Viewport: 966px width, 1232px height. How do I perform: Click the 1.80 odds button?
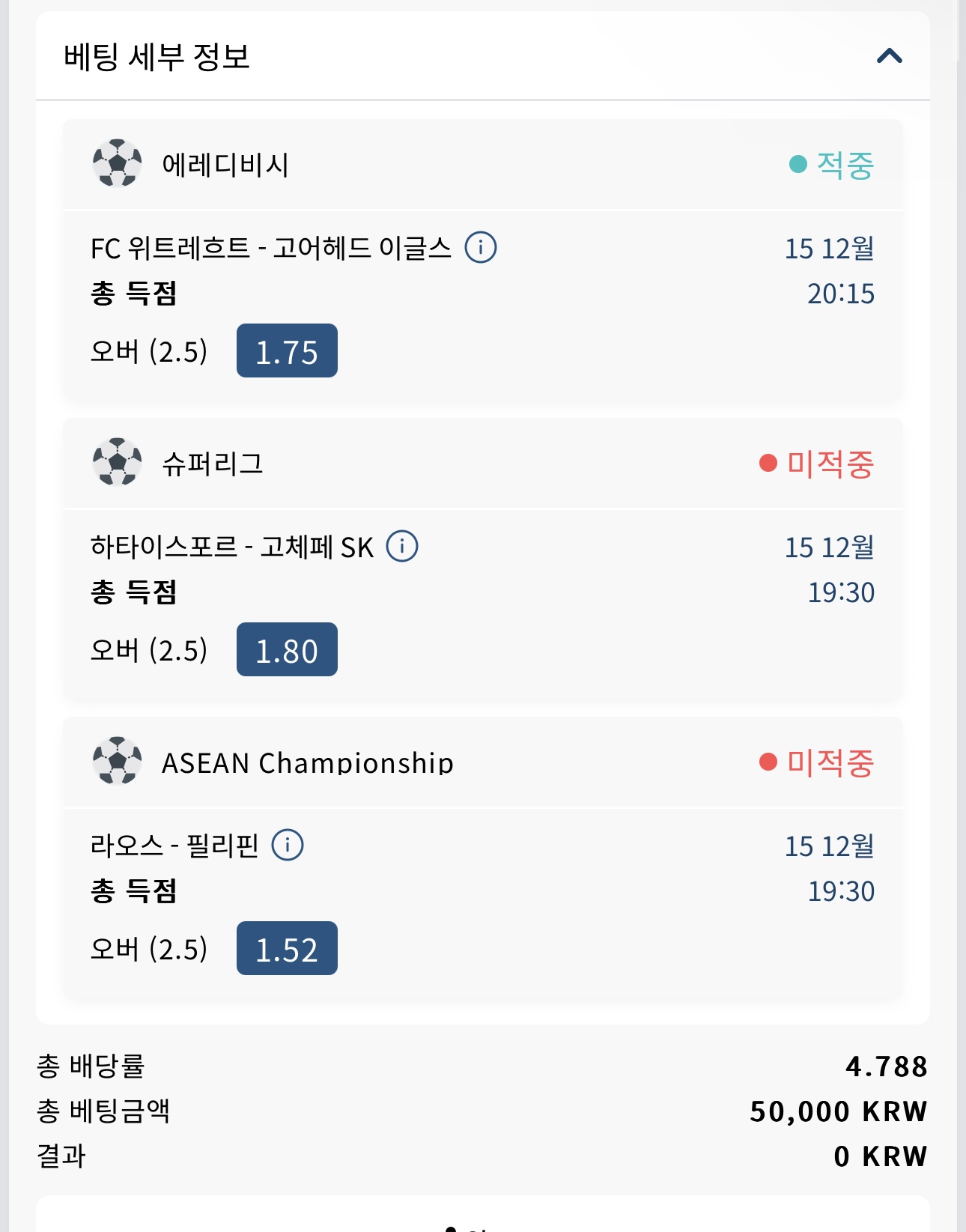(x=287, y=650)
